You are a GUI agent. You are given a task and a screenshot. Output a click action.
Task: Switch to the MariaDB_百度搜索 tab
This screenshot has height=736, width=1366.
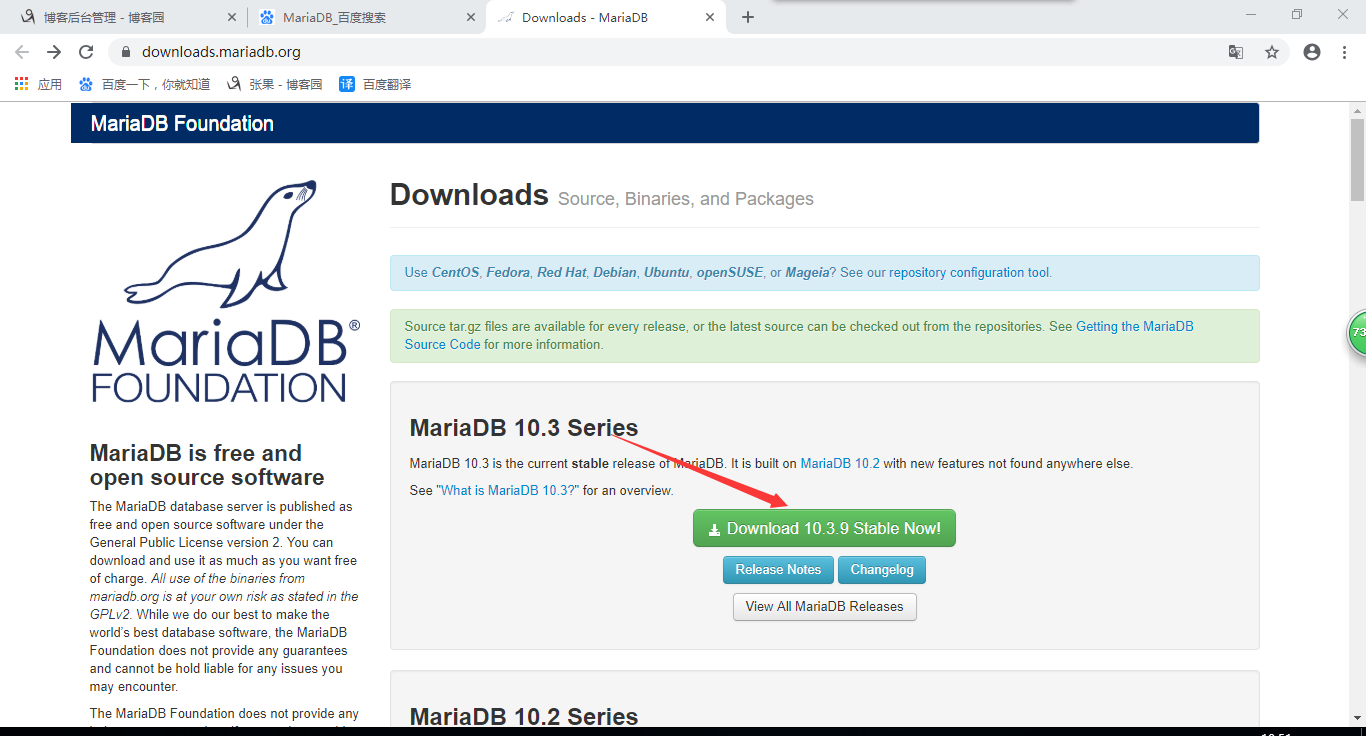click(x=366, y=17)
